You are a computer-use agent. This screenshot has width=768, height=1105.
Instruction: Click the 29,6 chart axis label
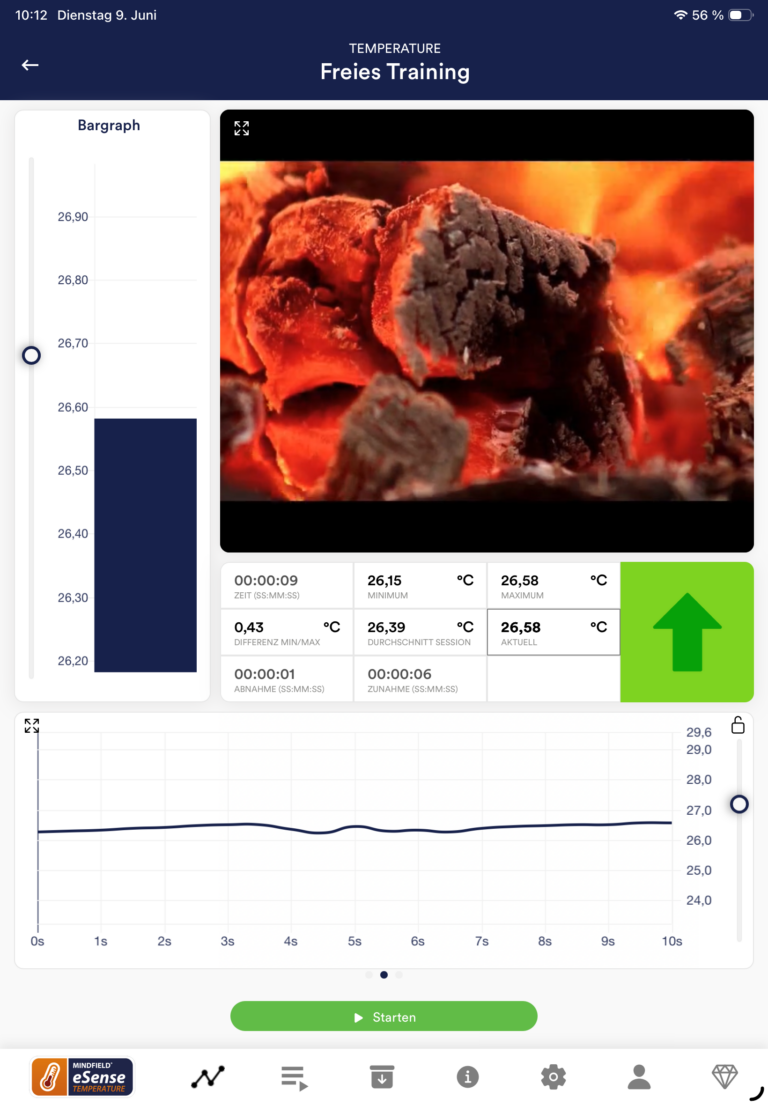pyautogui.click(x=699, y=732)
